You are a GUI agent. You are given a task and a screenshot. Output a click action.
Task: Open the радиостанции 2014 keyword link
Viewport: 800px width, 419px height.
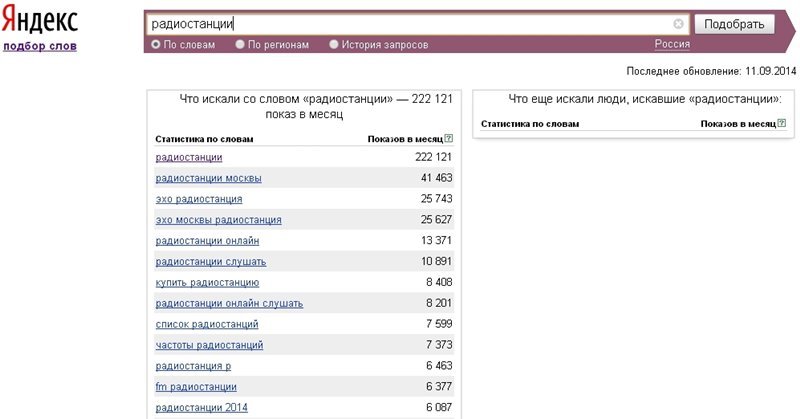pyautogui.click(x=202, y=408)
